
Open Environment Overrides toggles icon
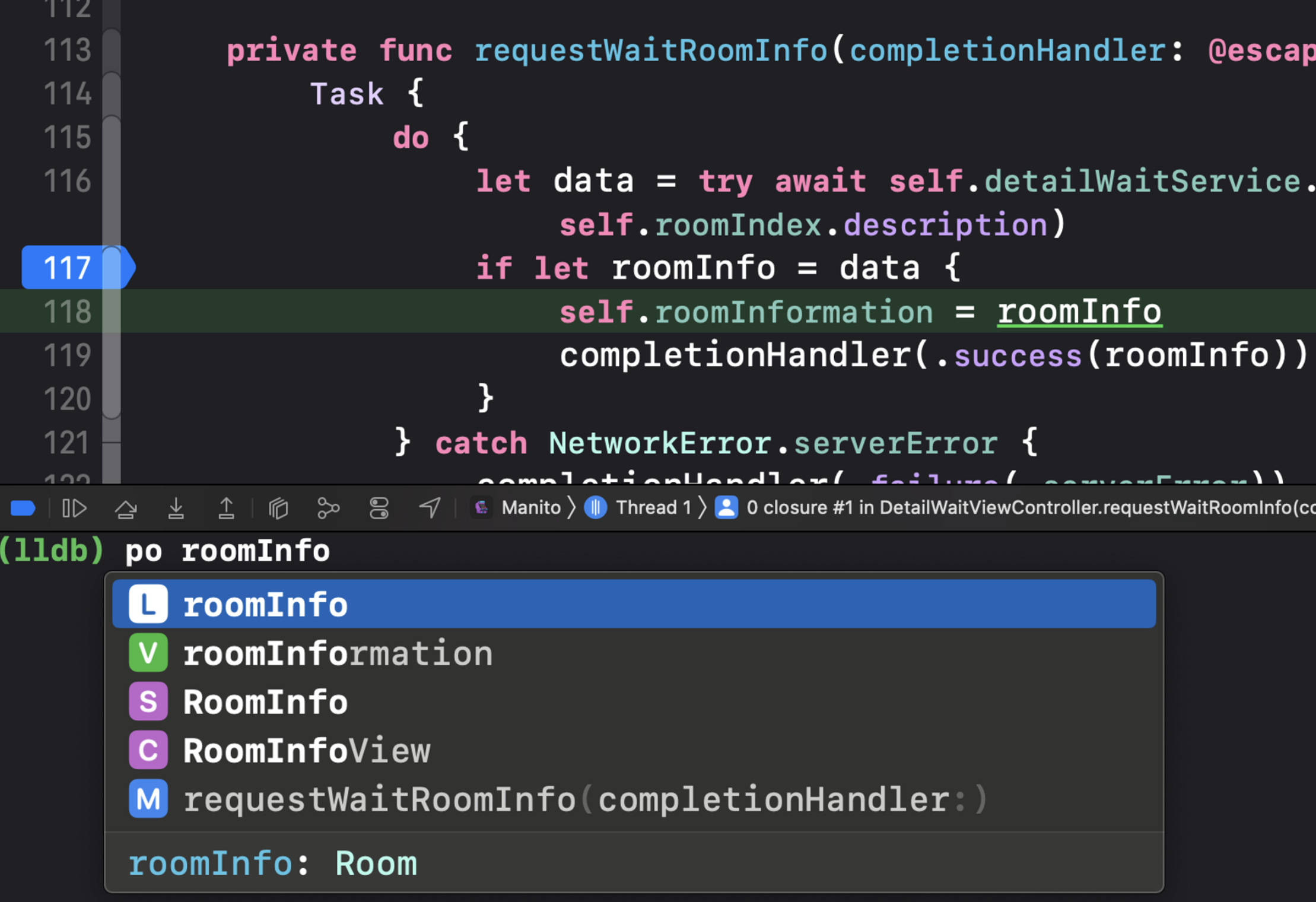tap(379, 508)
